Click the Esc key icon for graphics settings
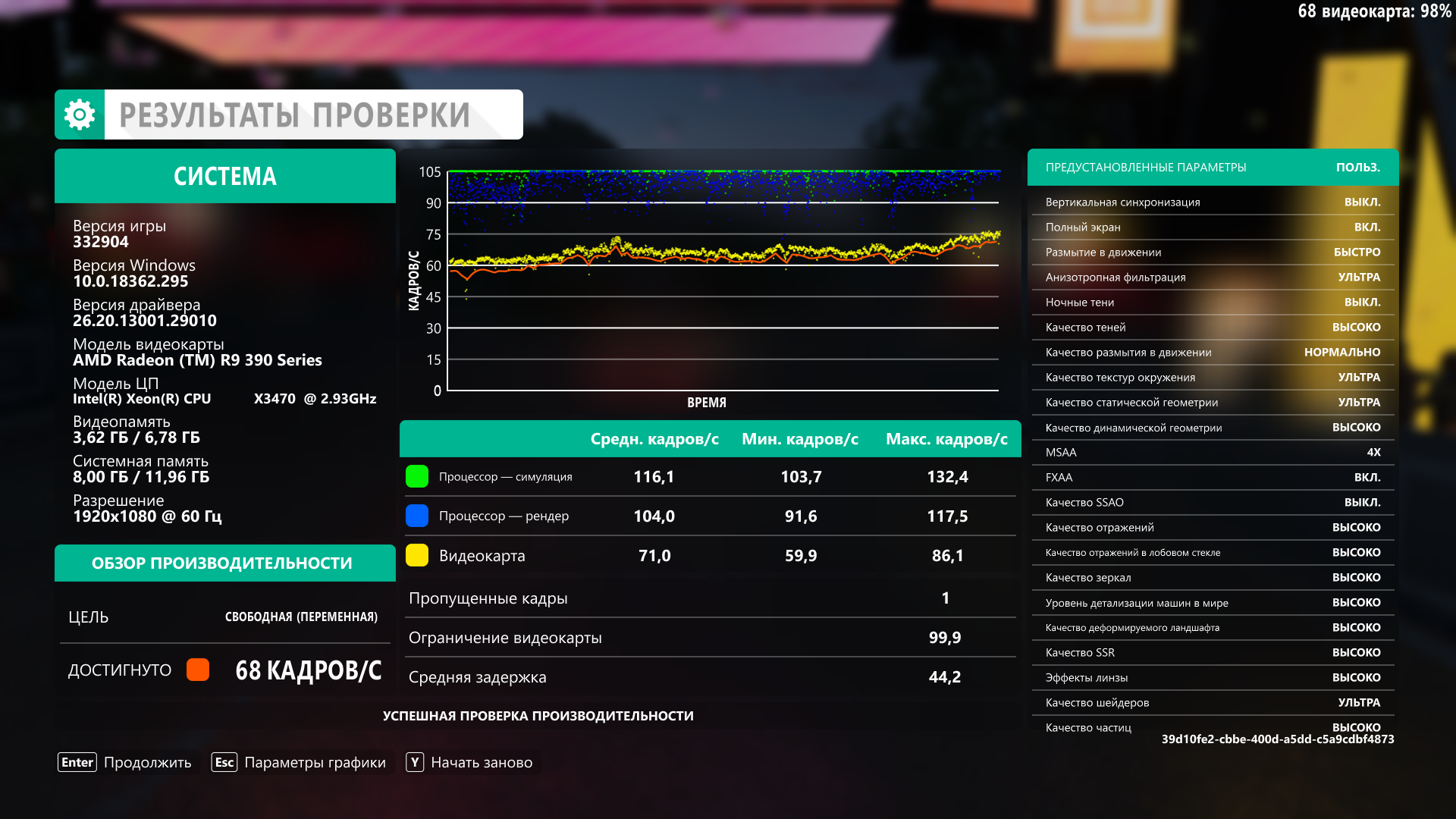 [224, 762]
